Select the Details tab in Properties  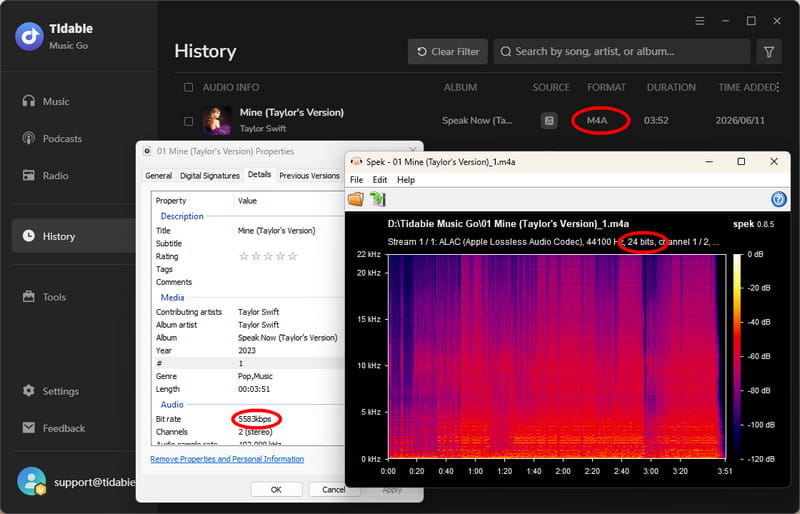pos(259,175)
